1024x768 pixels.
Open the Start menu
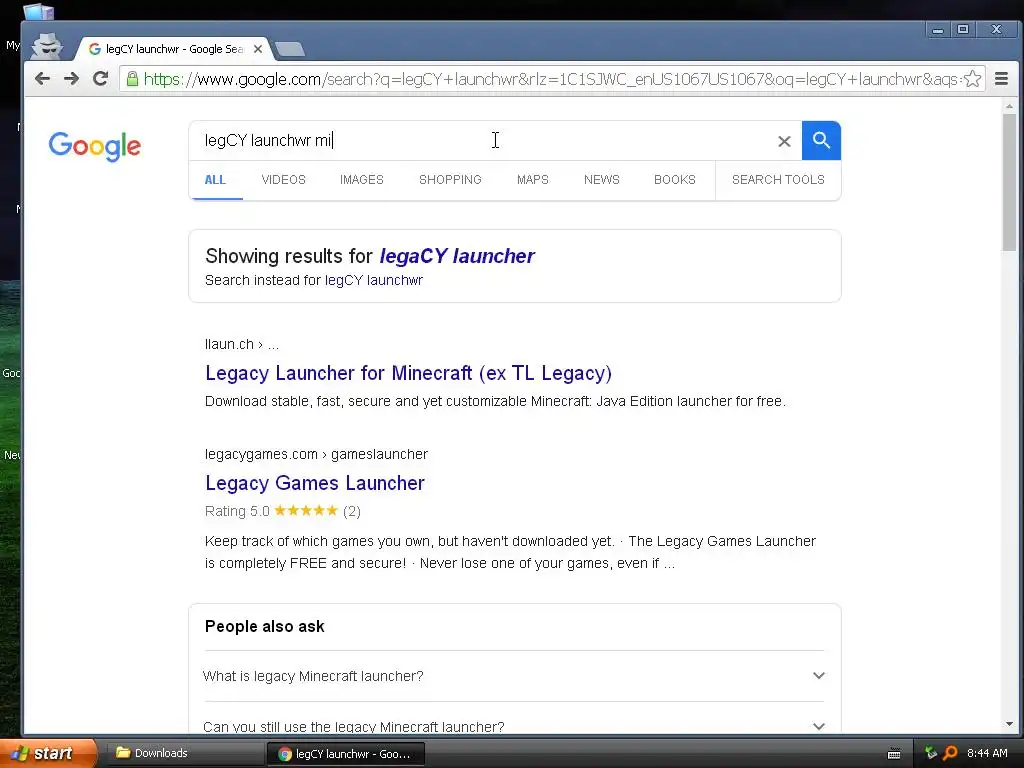point(47,753)
